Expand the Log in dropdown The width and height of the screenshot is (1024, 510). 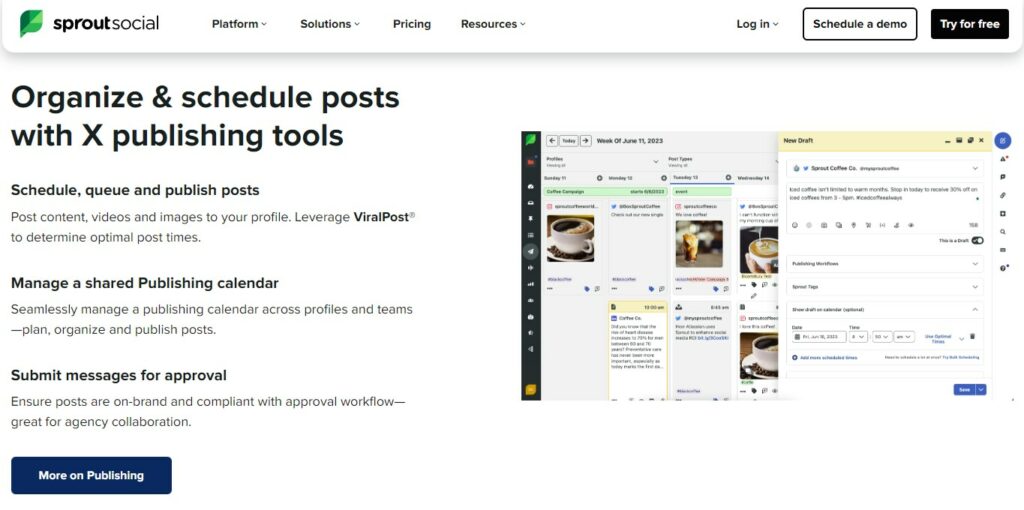click(758, 24)
